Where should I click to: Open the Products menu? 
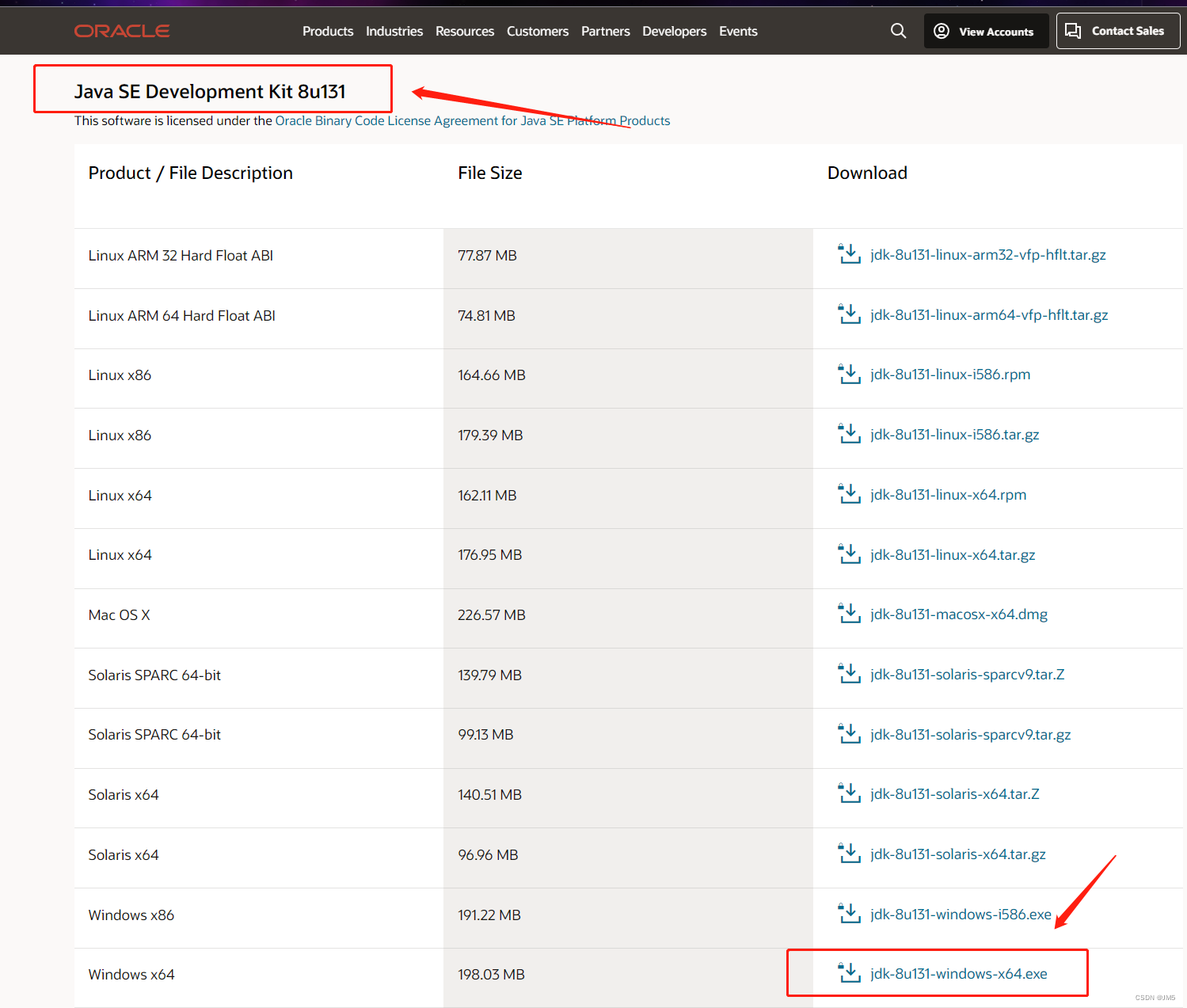(x=328, y=31)
